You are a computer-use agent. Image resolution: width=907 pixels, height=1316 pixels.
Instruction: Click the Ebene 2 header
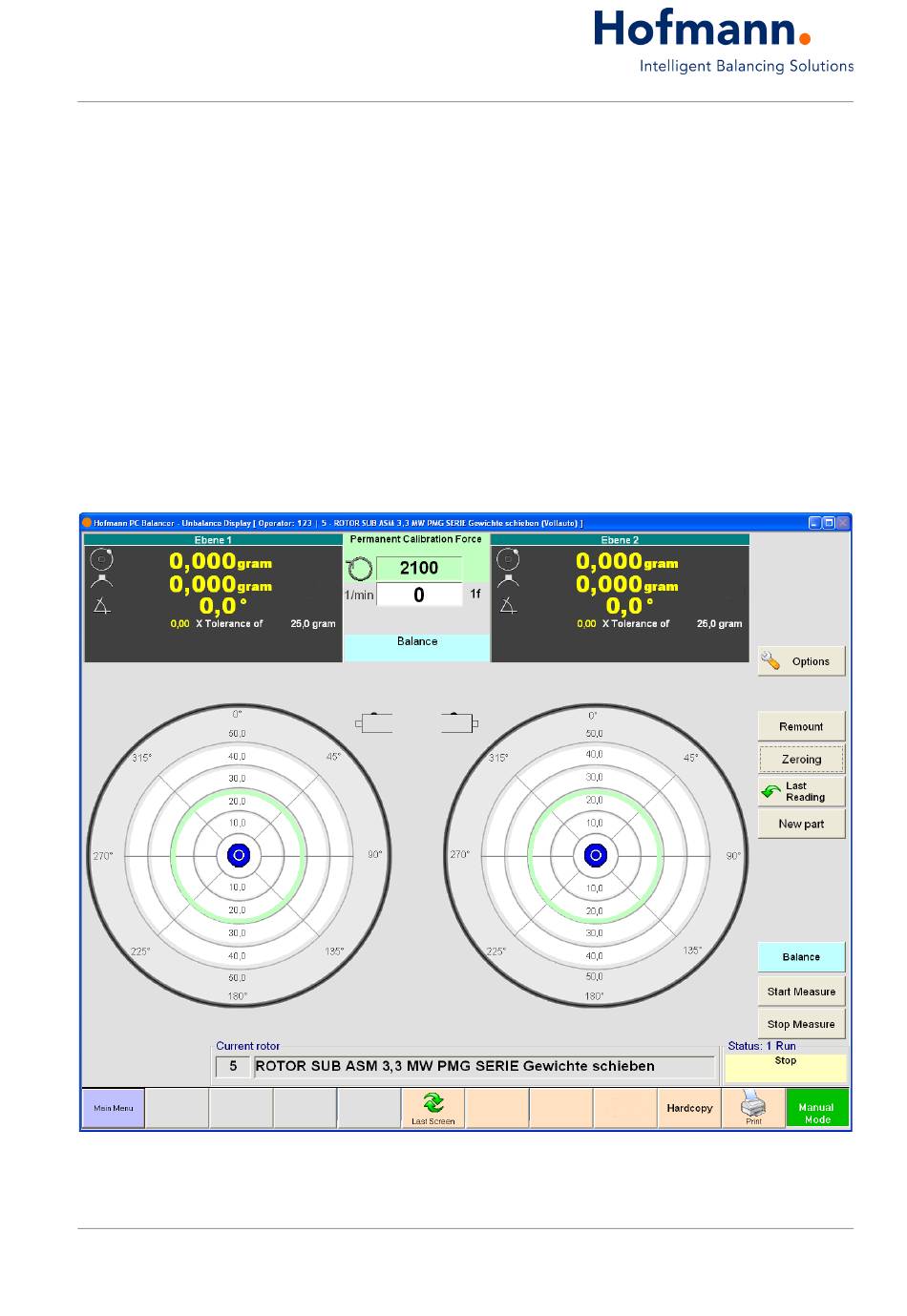pos(620,539)
